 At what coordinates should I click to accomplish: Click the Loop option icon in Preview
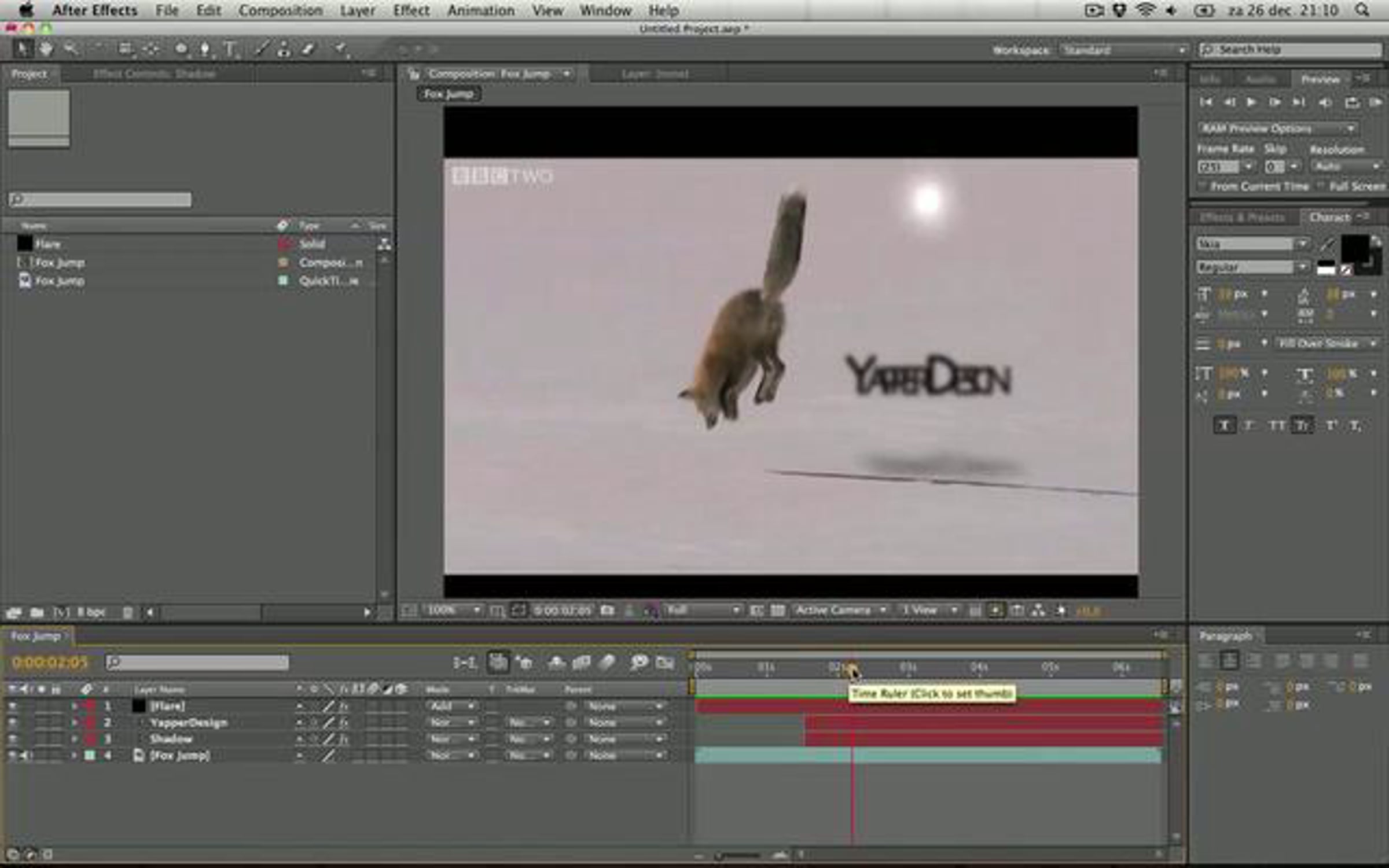pos(1352,103)
